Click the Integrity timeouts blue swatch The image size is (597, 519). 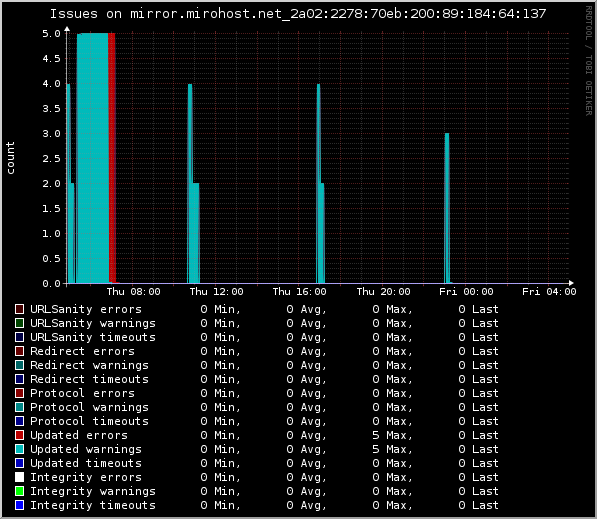(19, 505)
